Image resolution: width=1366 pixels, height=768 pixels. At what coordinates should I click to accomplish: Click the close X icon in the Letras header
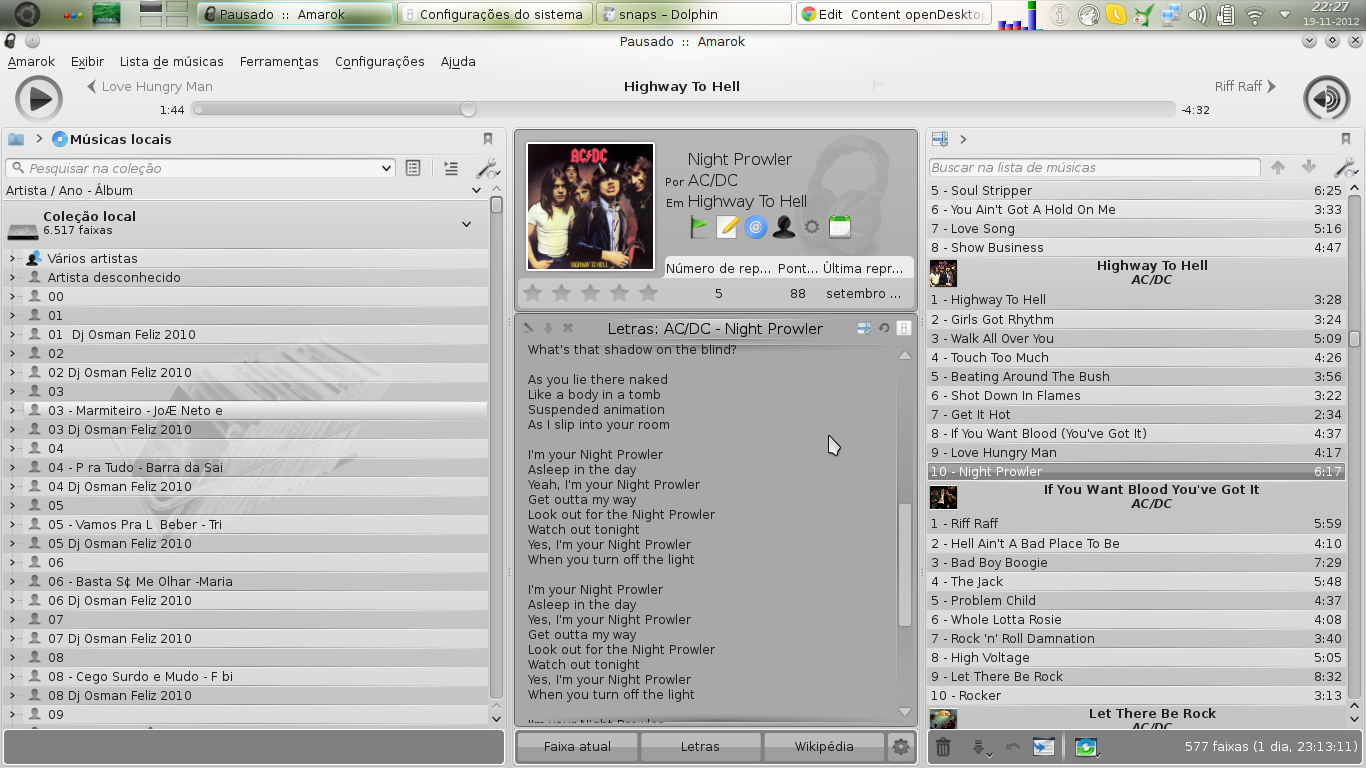[x=568, y=328]
